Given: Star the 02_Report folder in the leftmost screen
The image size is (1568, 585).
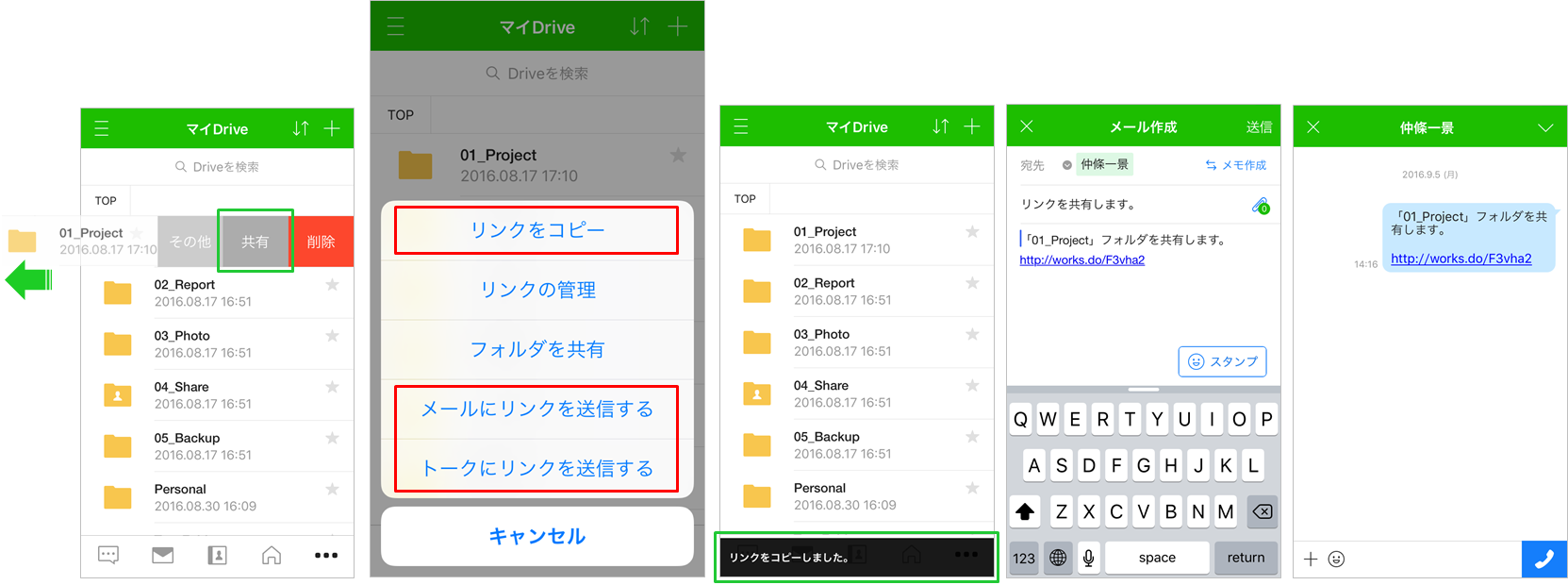Looking at the screenshot, I should pos(332,285).
